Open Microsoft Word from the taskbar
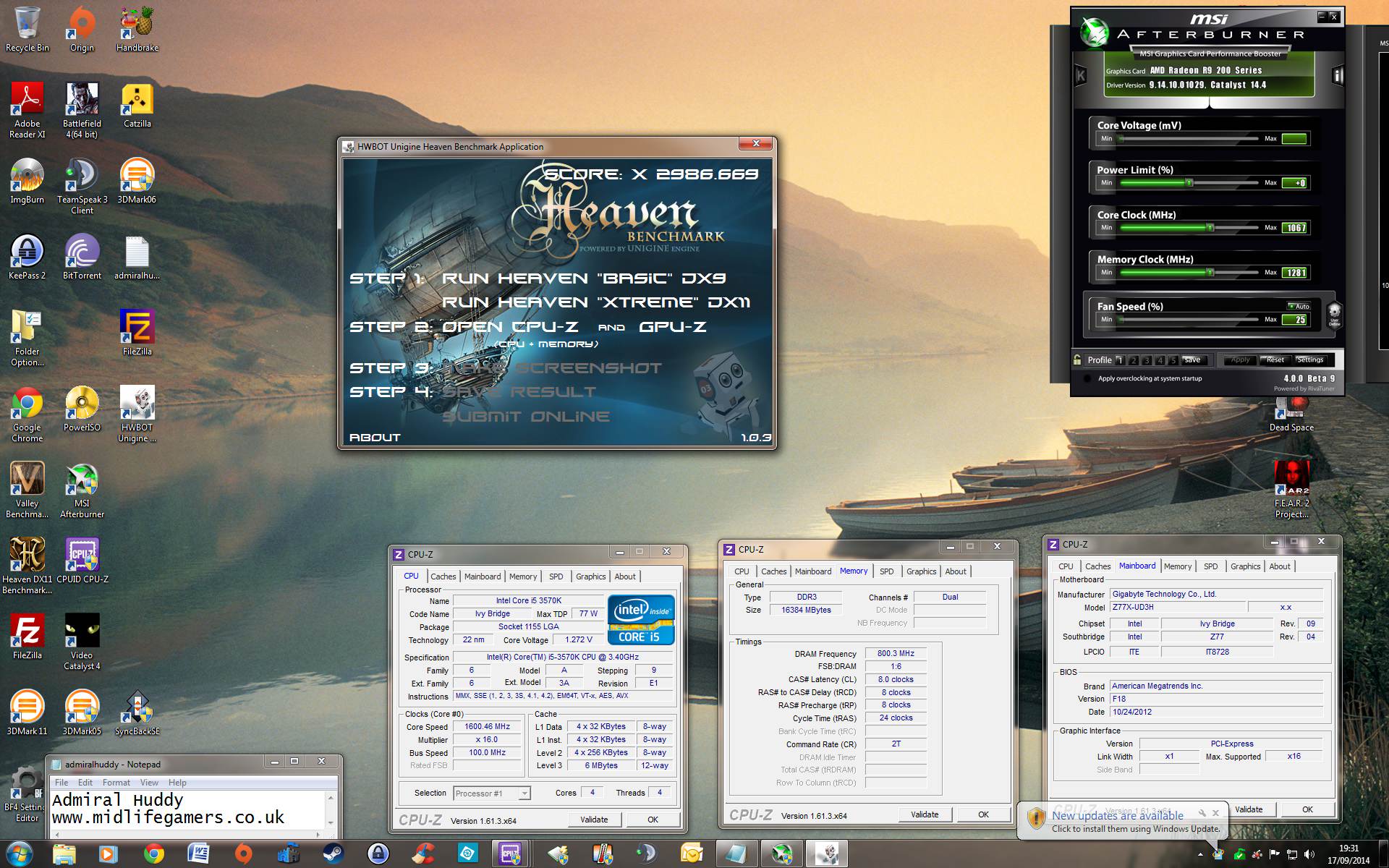Screen dimensions: 1389x868 [198, 854]
